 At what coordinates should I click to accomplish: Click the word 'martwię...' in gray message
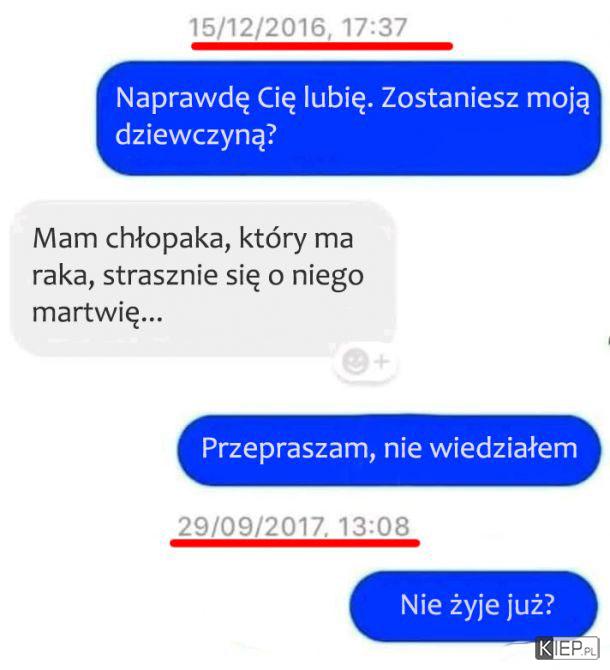[97, 313]
